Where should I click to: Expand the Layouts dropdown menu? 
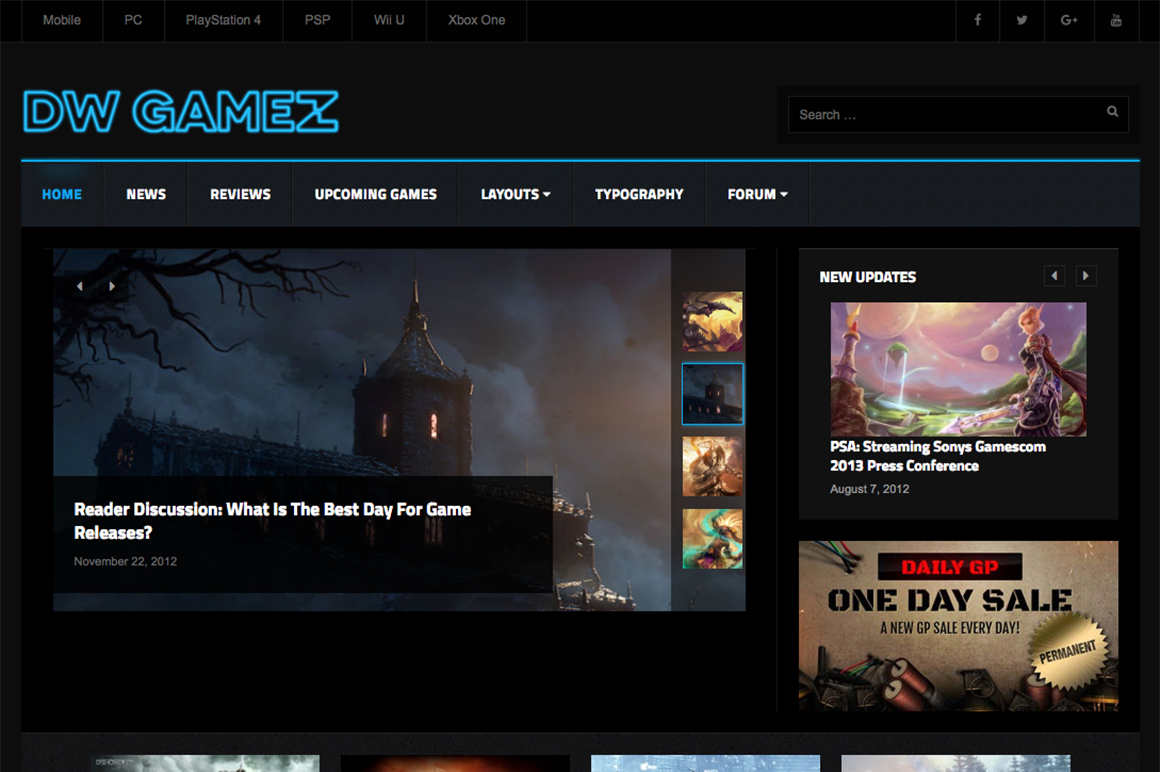516,194
